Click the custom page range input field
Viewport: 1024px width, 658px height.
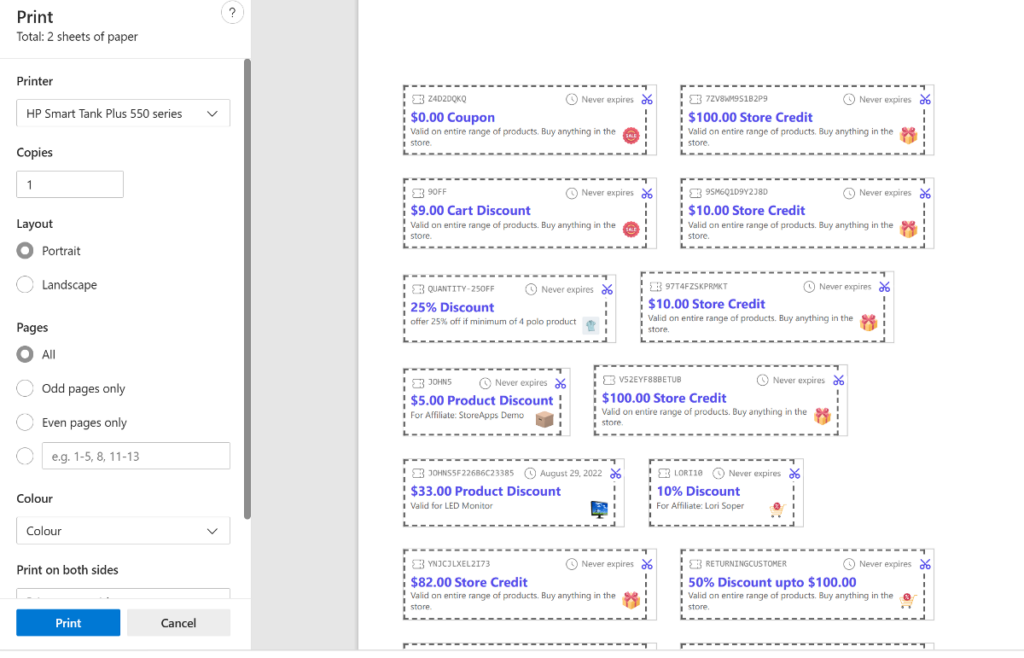point(135,455)
